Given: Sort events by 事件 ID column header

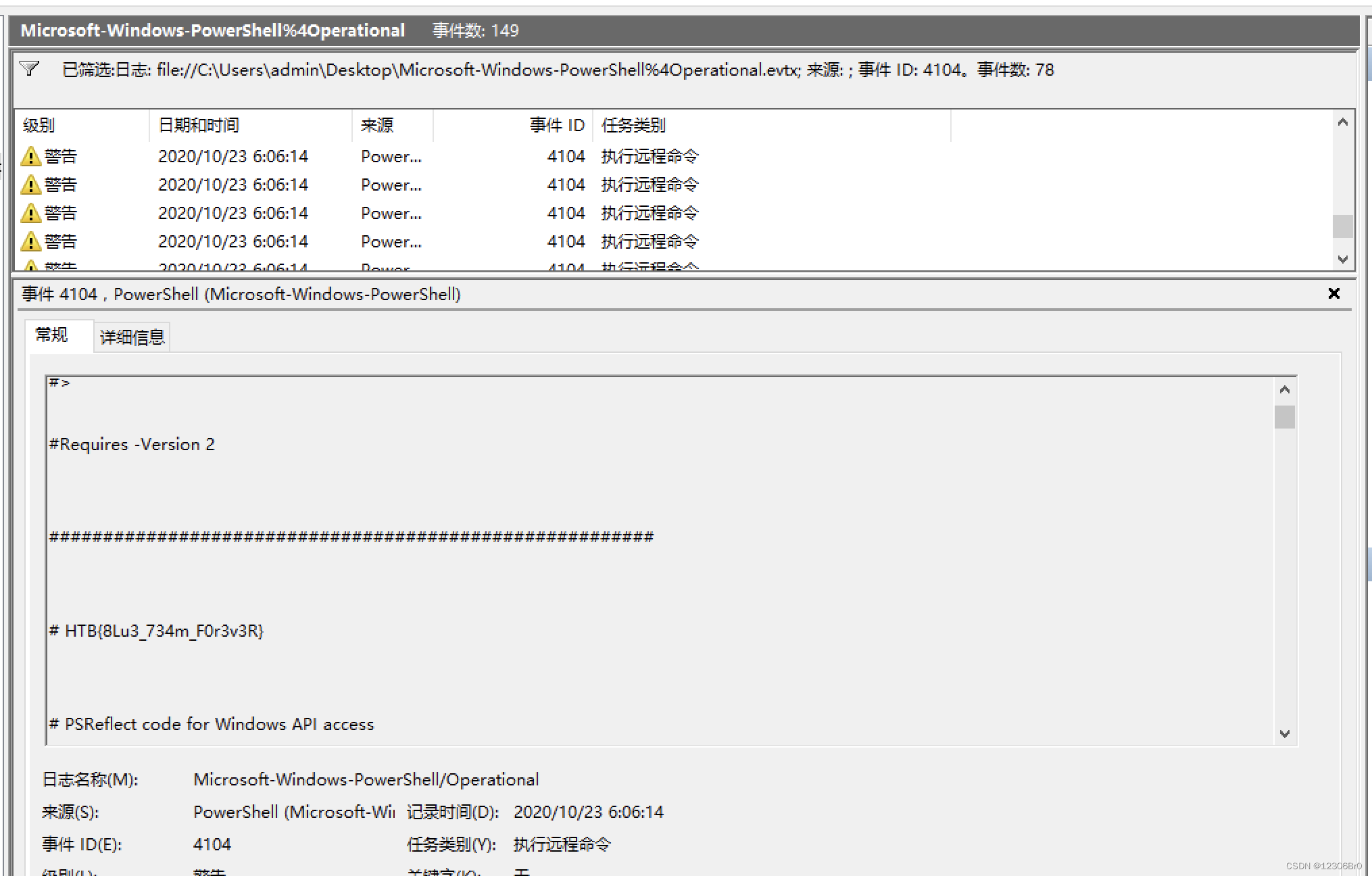Looking at the screenshot, I should 512,125.
